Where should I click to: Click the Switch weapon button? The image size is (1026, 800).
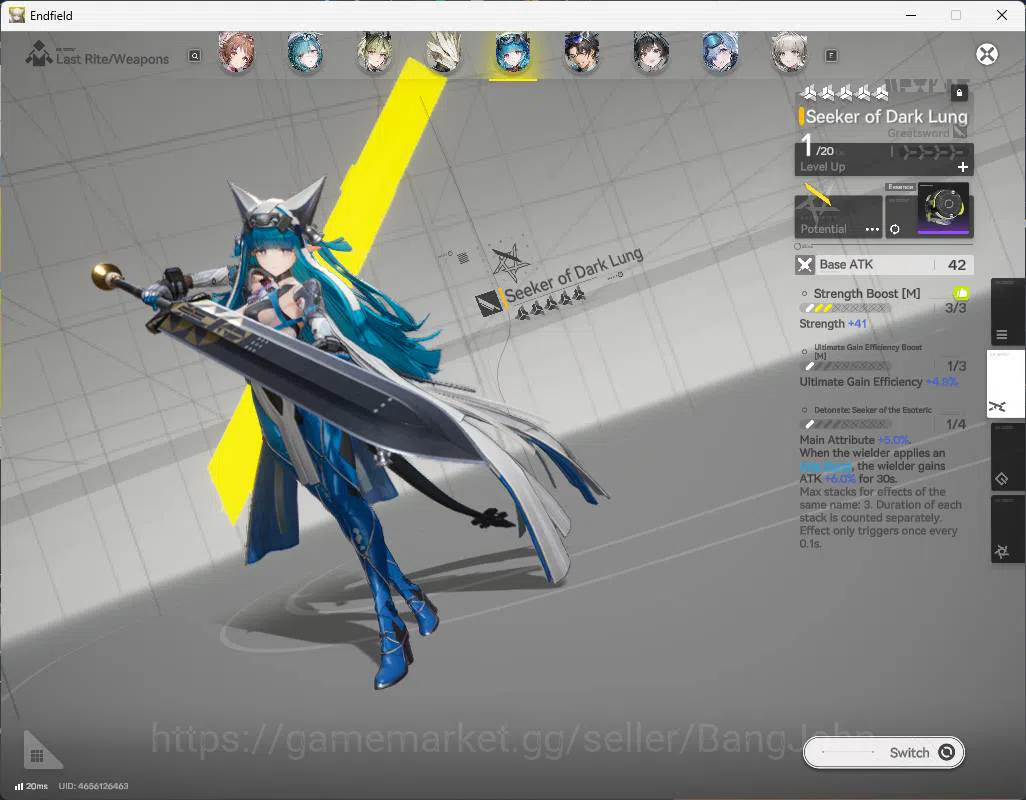pyautogui.click(x=883, y=752)
